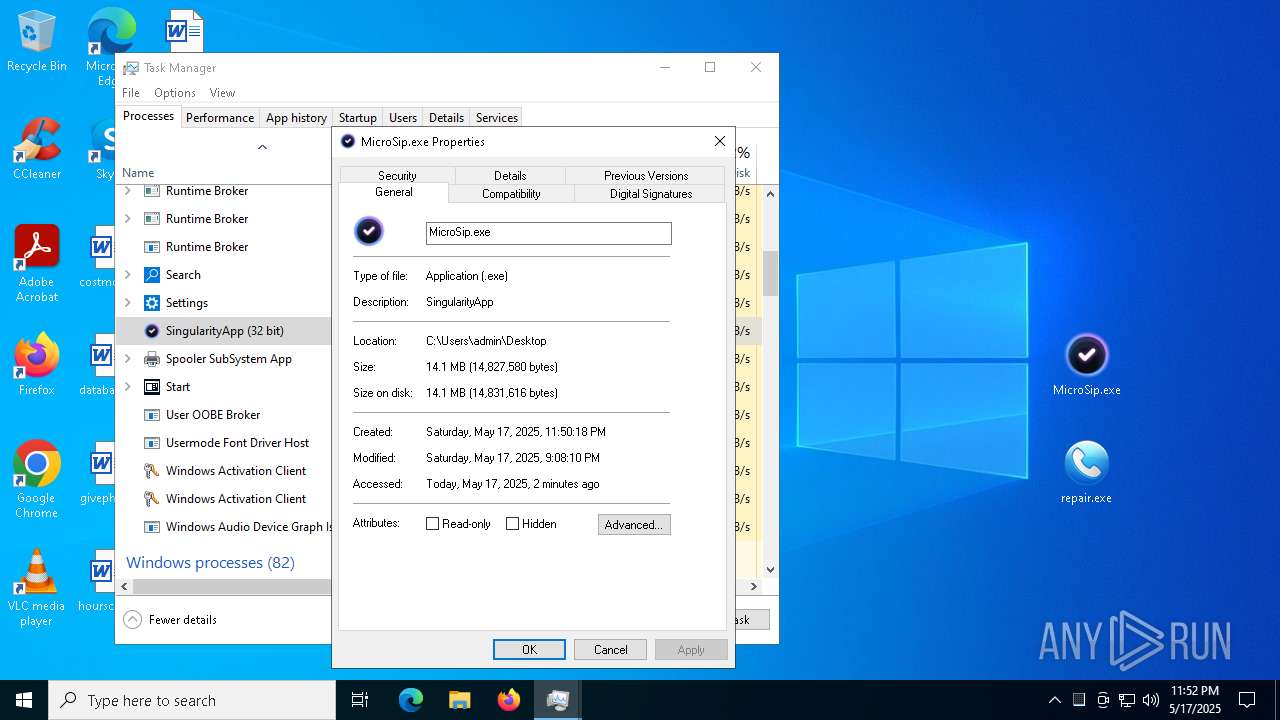Open the Details tab in Properties dialog
This screenshot has height=720, width=1280.
(x=510, y=176)
